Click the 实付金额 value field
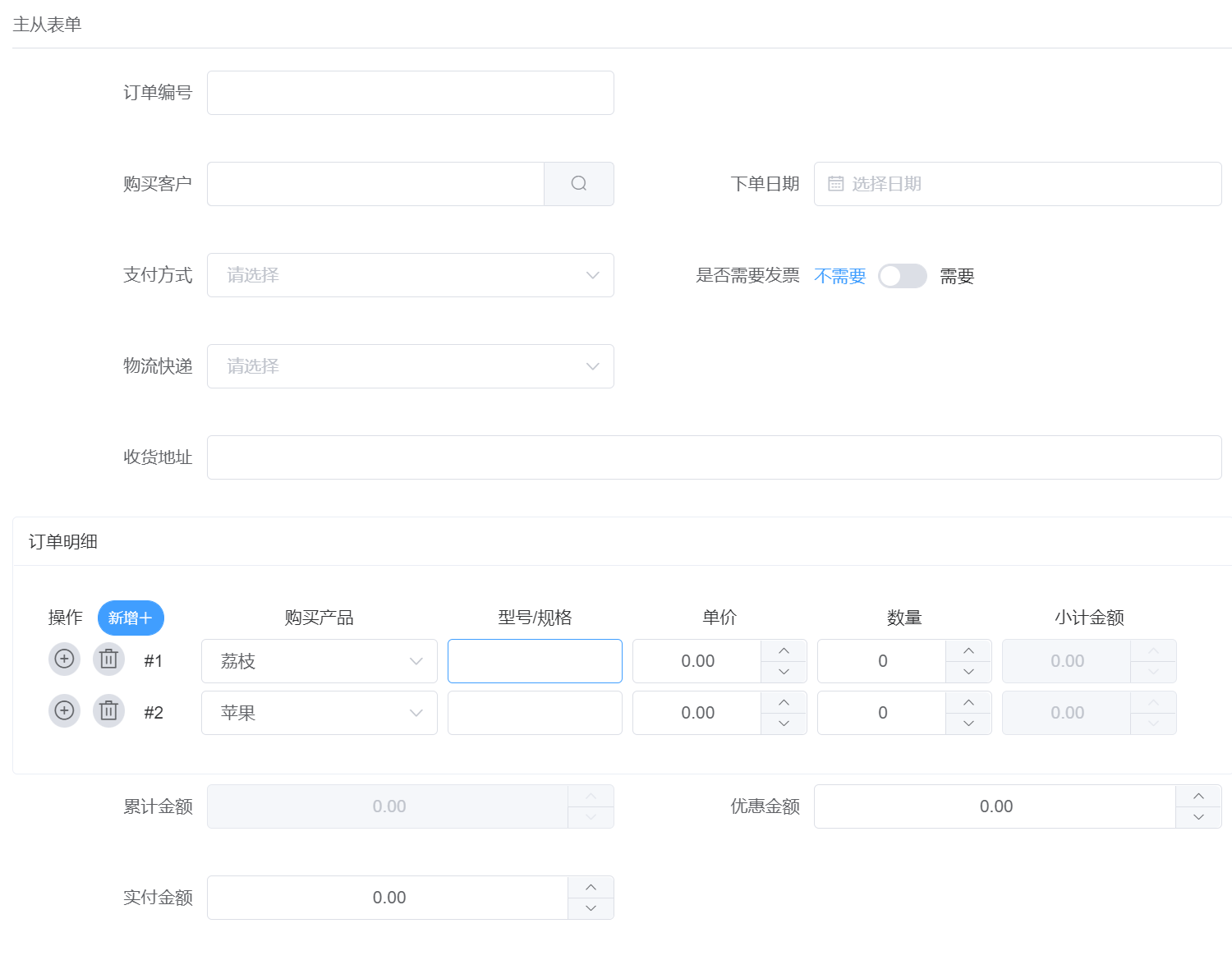 coord(388,898)
